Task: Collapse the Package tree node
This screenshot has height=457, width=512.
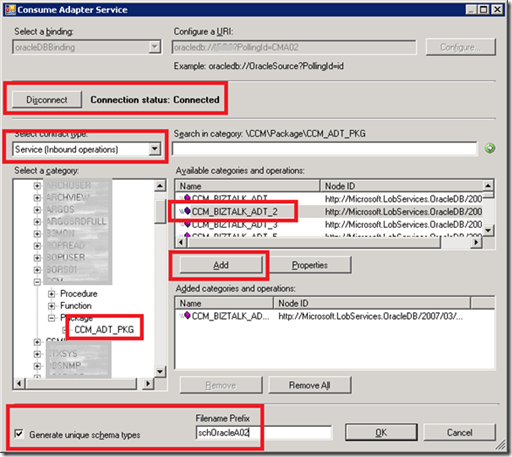Action: click(51, 318)
